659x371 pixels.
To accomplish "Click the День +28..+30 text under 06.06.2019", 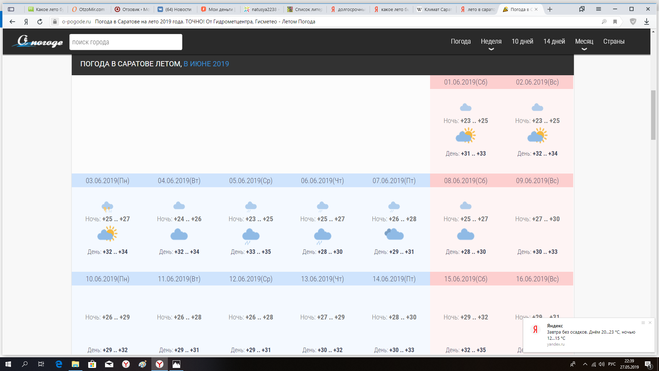I will pyautogui.click(x=322, y=252).
